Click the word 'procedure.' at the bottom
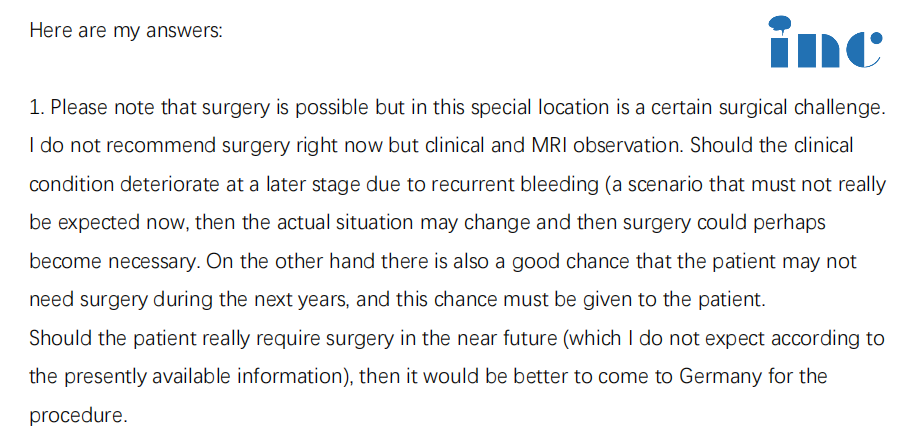The width and height of the screenshot is (914, 436). [78, 416]
